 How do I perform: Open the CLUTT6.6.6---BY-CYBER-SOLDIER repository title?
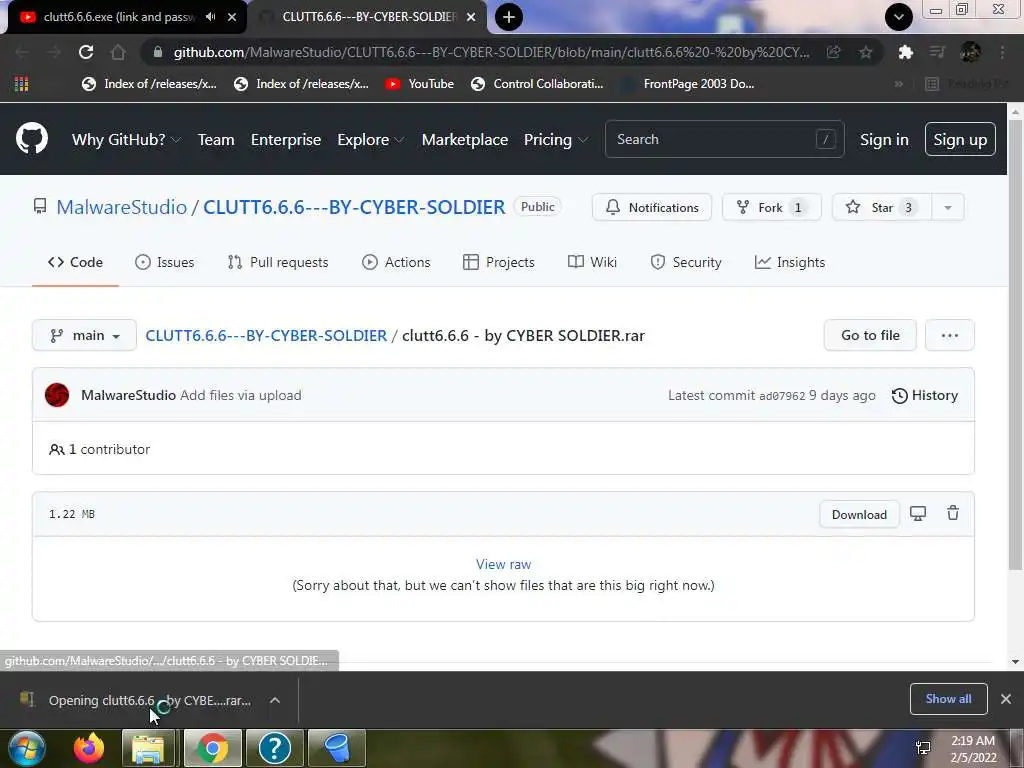354,207
